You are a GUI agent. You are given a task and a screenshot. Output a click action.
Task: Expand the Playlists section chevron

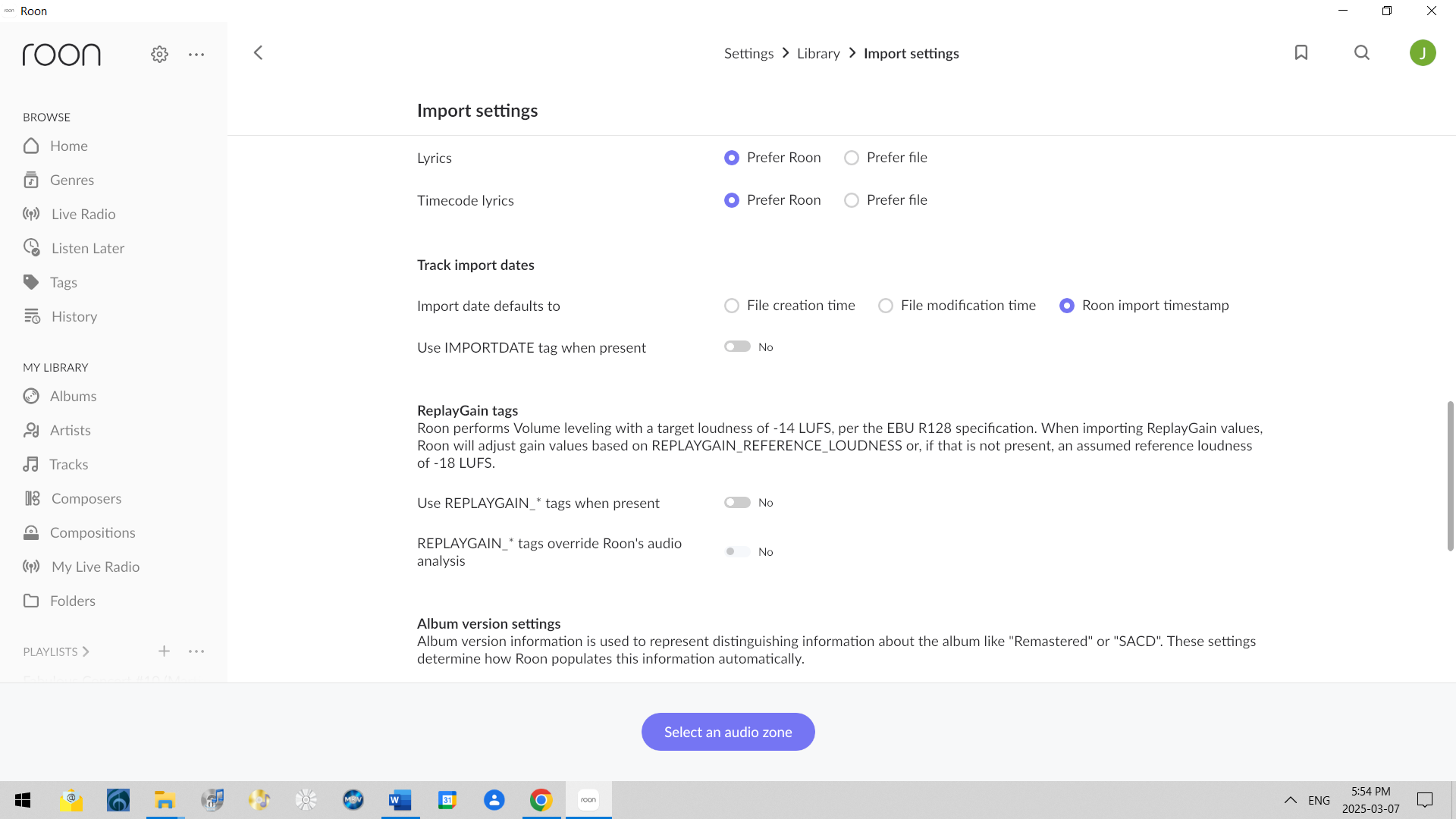86,651
